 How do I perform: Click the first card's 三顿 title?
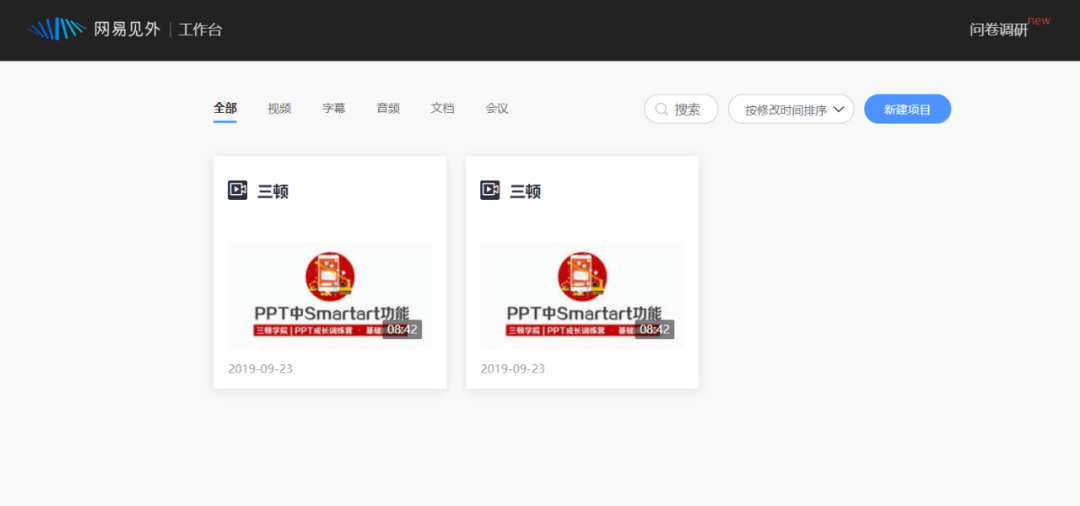pyautogui.click(x=273, y=191)
